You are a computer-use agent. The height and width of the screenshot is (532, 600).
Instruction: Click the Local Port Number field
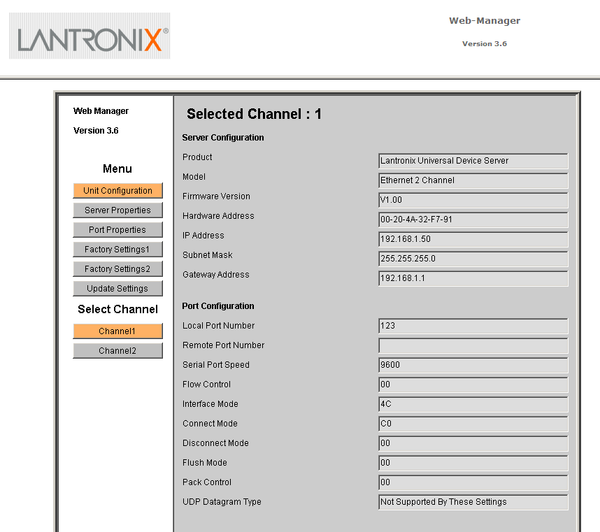click(x=473, y=326)
